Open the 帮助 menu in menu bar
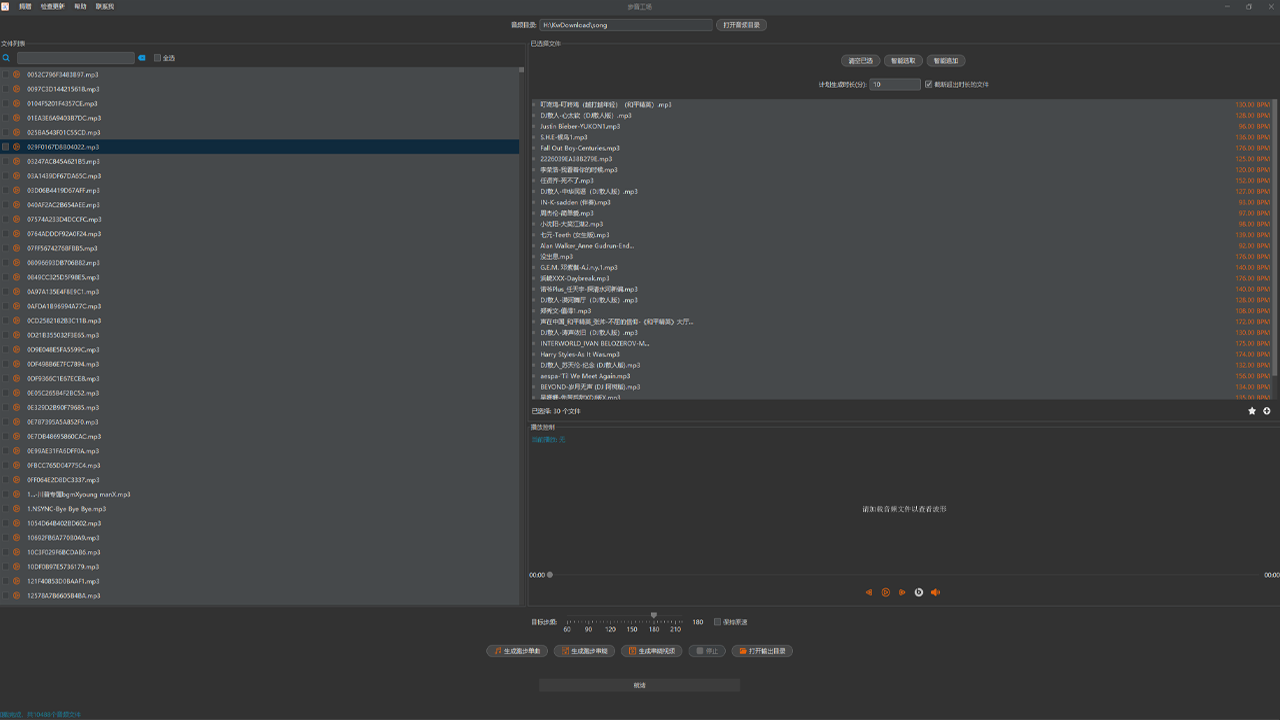Screen dimensions: 1280x720 point(80,6)
